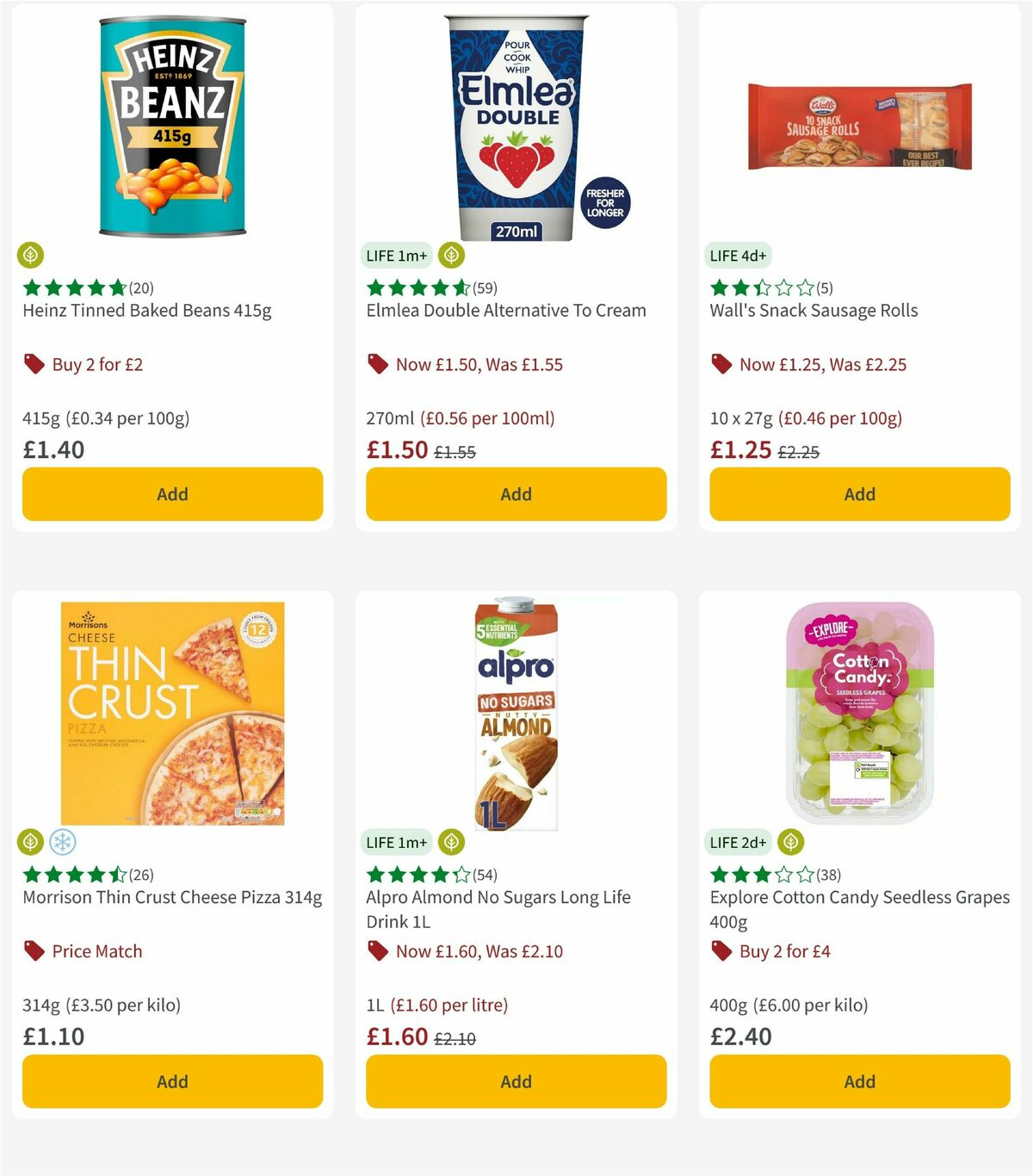
Task: Click the leaf icon on Alpro Almond Drink
Action: click(x=450, y=842)
